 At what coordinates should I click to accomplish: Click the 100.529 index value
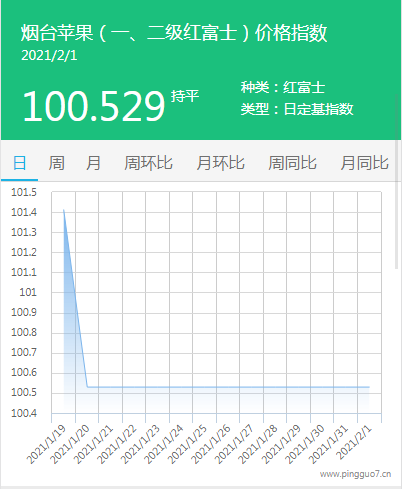(x=94, y=106)
